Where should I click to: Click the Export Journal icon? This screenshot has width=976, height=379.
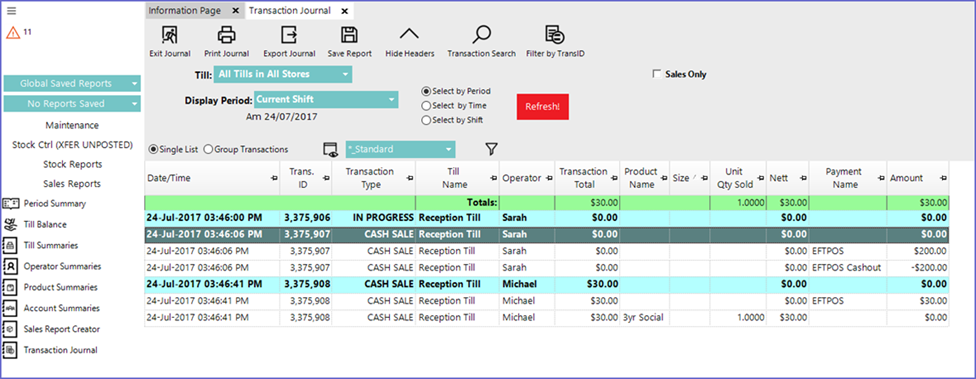289,34
